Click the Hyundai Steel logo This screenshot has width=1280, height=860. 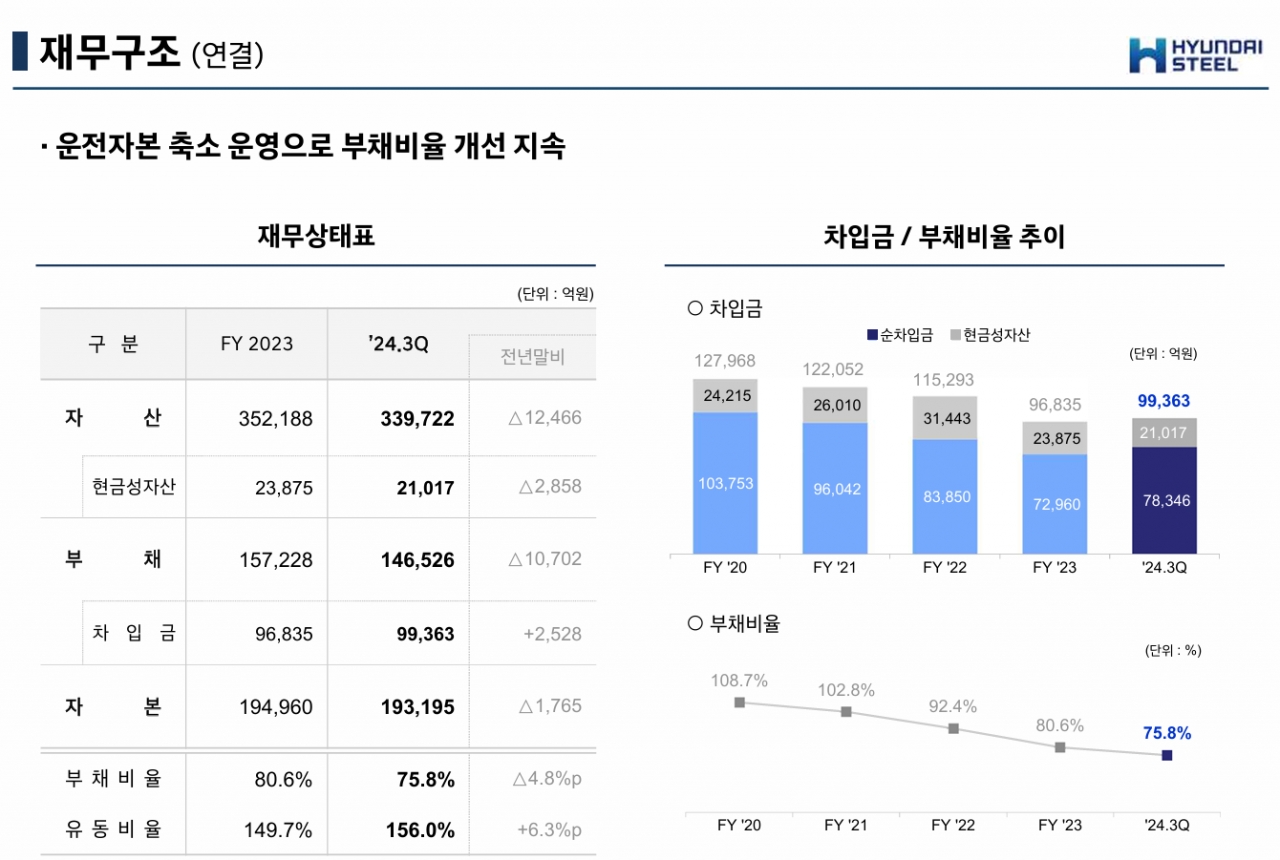pos(1197,54)
